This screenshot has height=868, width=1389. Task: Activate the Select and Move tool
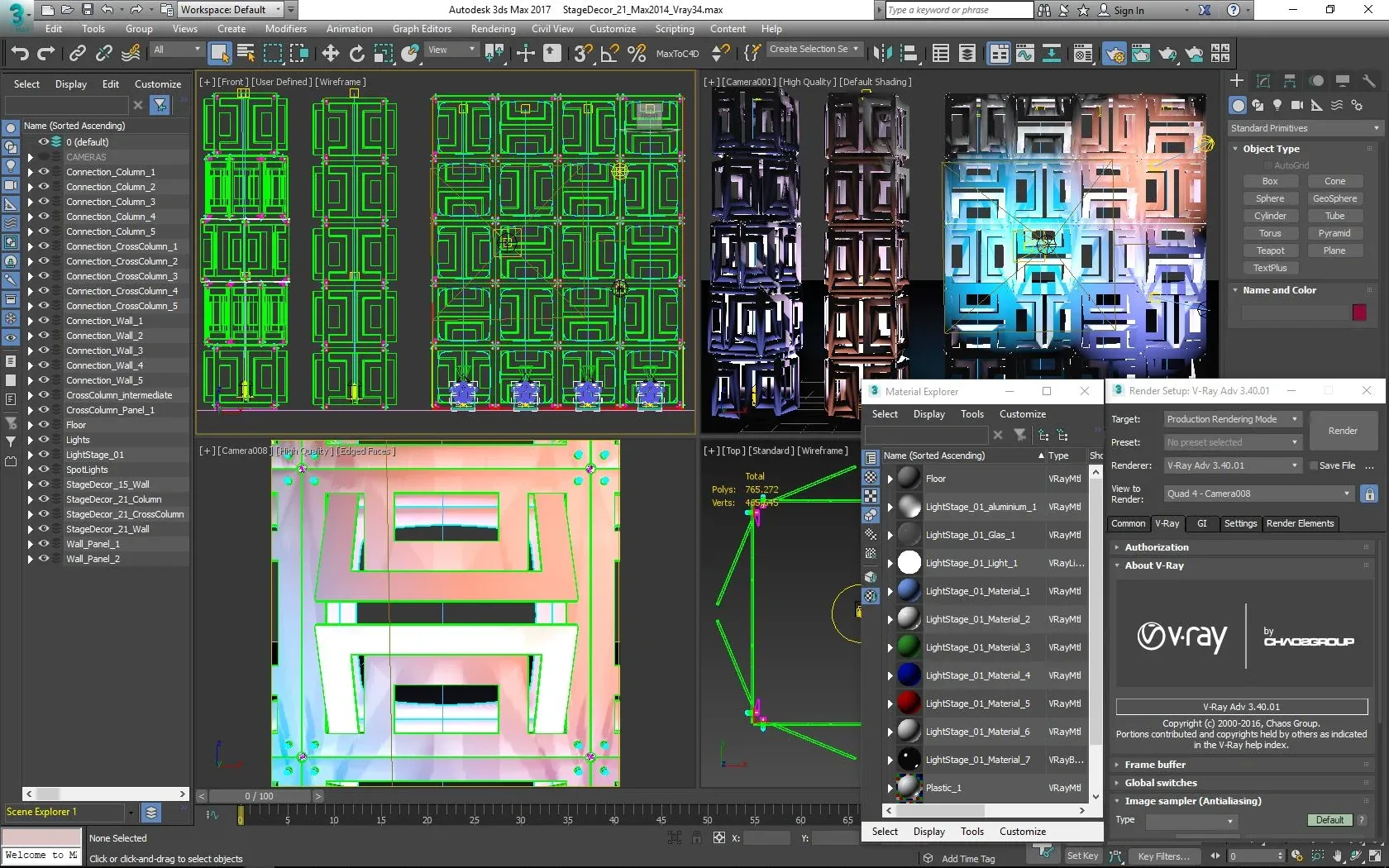330,54
